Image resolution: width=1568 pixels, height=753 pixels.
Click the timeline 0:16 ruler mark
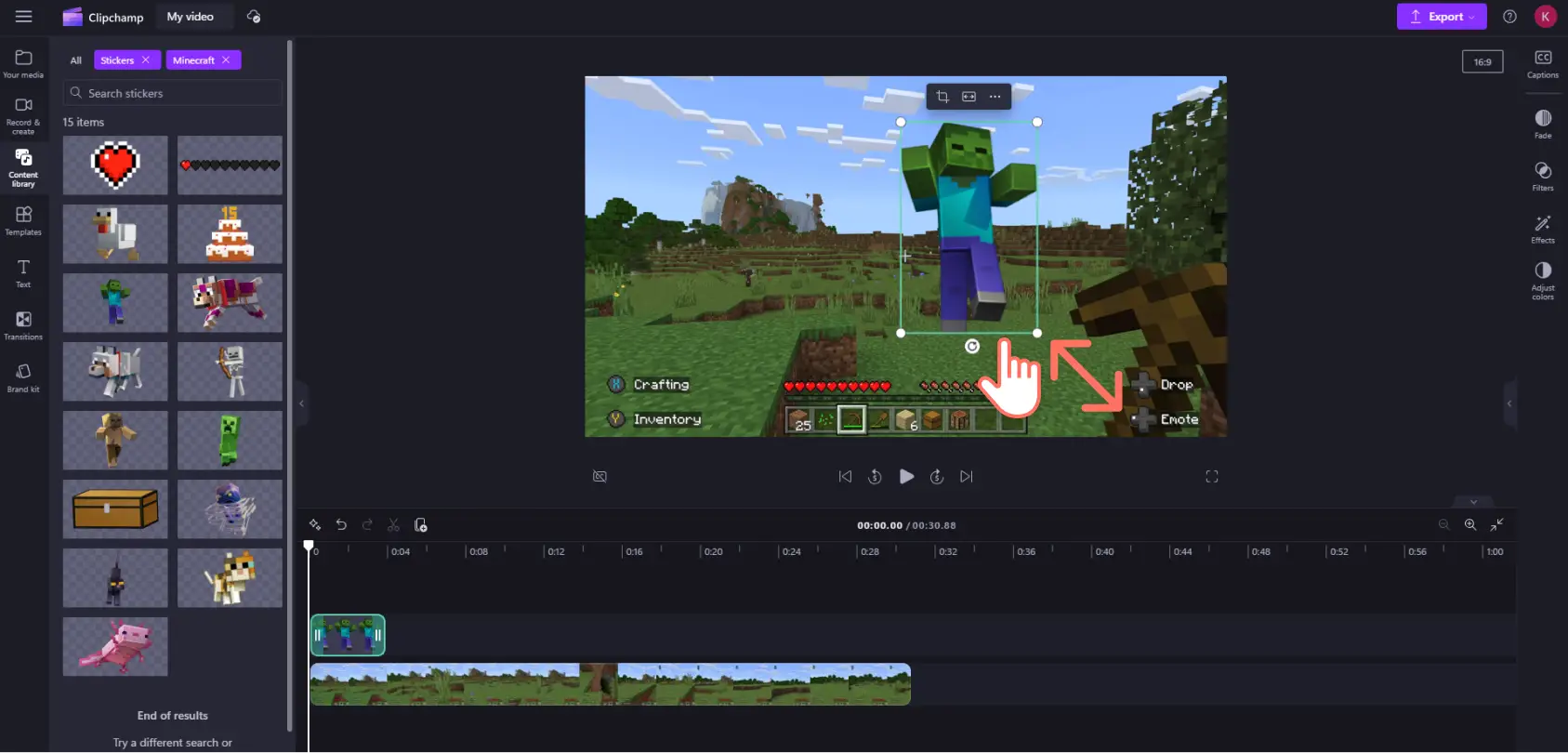634,552
